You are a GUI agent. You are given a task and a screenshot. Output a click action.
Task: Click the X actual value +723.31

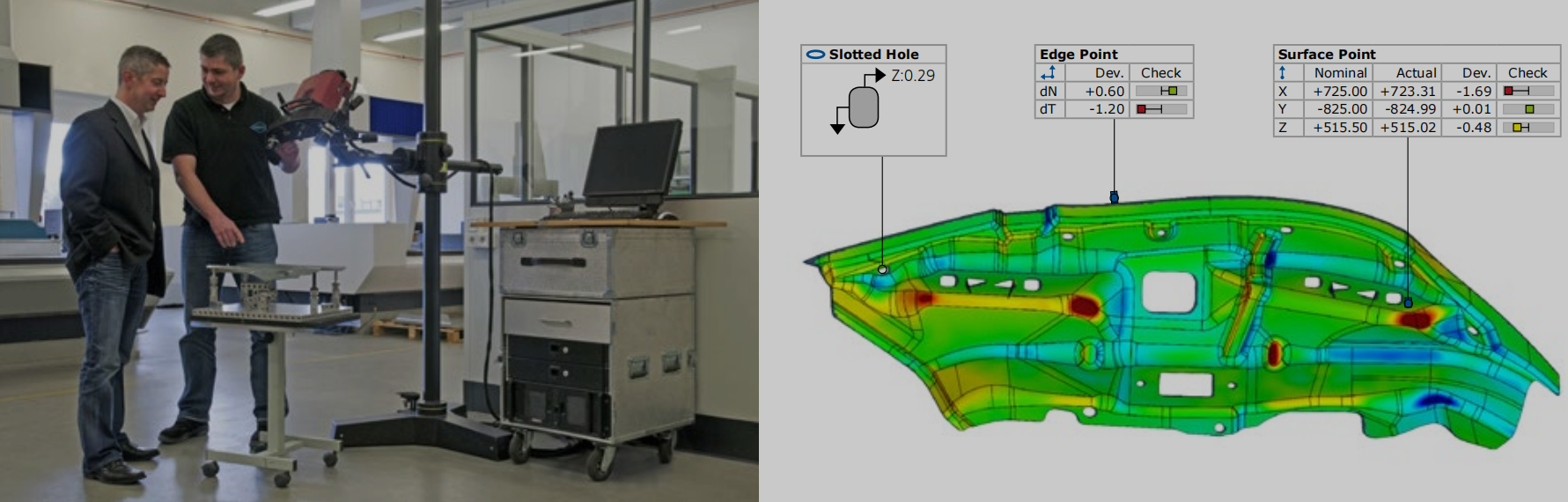coord(1408,92)
